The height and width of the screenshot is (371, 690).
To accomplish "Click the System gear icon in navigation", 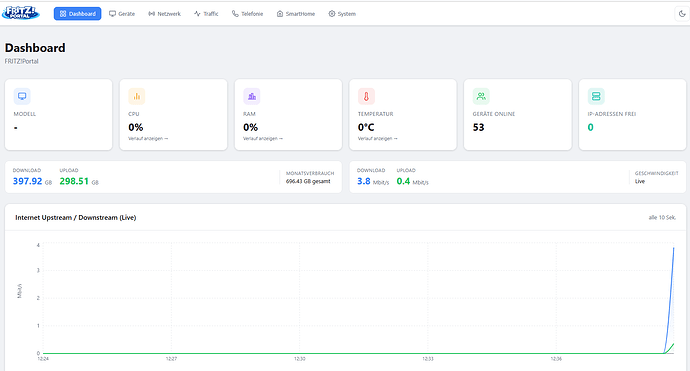I will coord(332,14).
